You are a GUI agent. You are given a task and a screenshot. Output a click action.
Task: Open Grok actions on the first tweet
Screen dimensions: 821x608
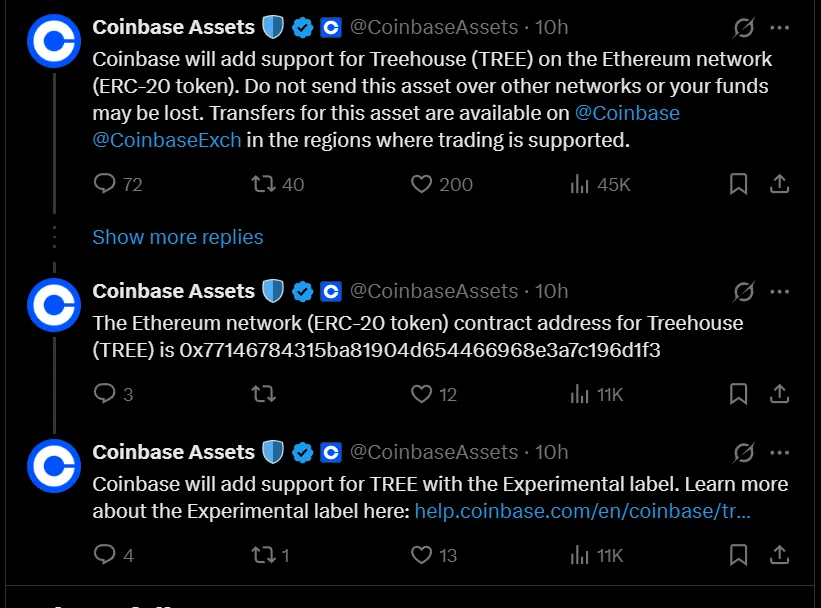tap(743, 27)
